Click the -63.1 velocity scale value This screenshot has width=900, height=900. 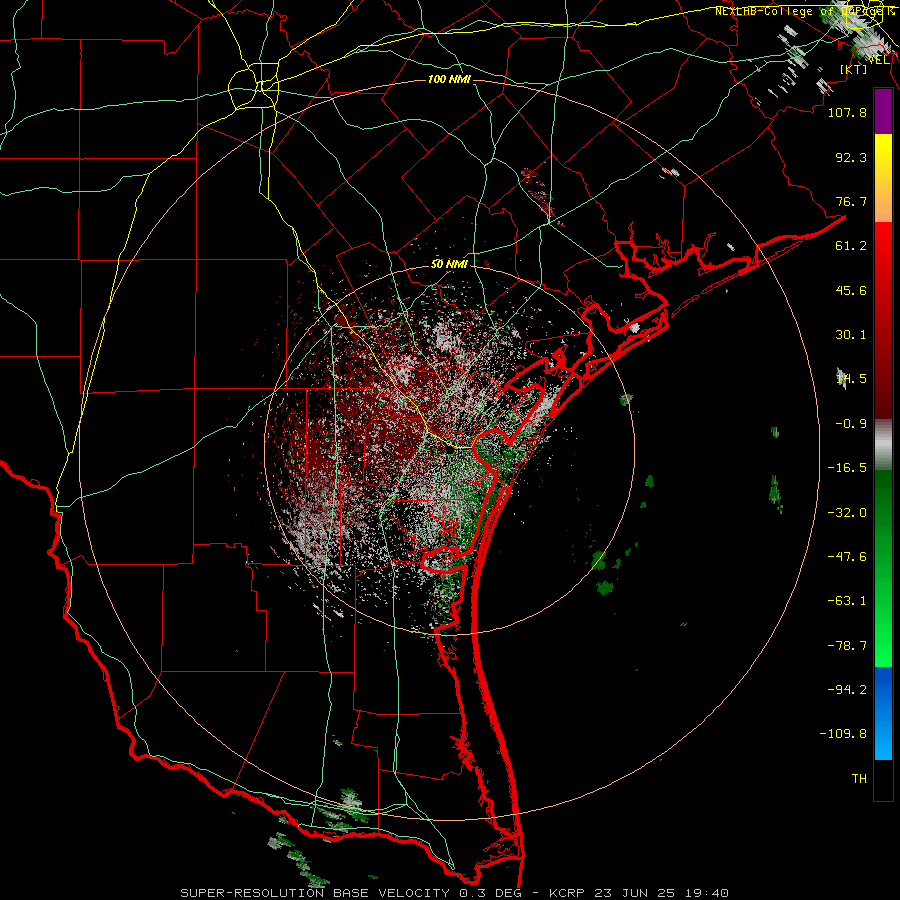(847, 601)
